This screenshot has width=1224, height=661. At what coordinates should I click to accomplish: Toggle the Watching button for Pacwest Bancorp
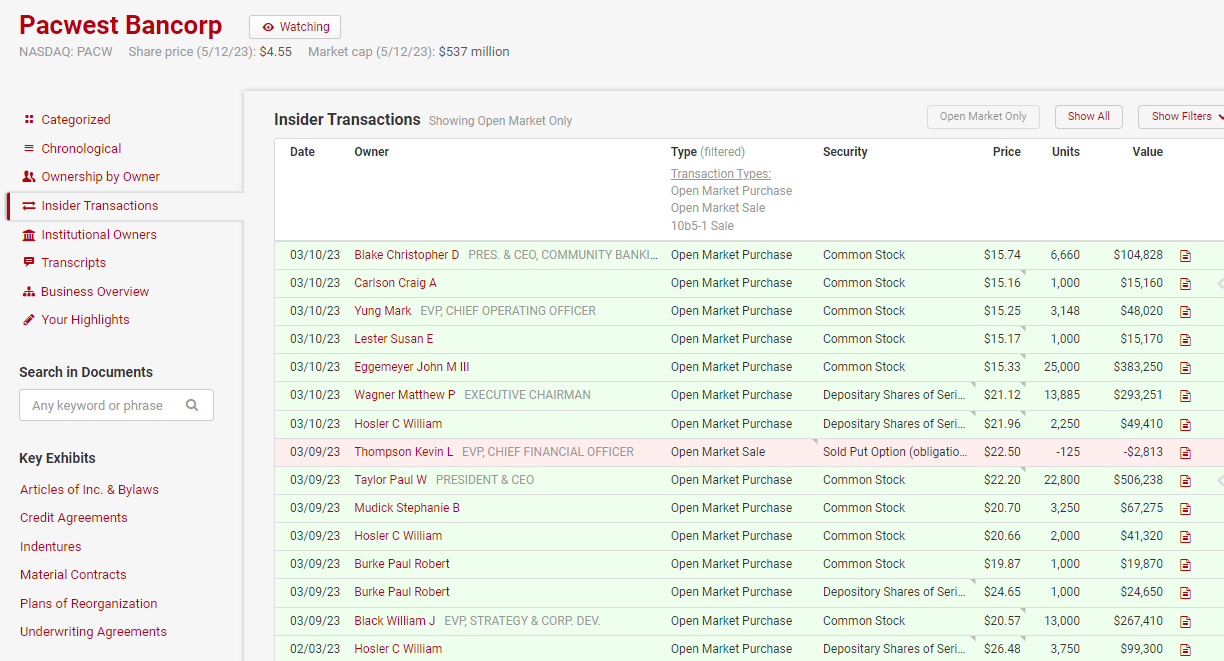click(x=295, y=27)
